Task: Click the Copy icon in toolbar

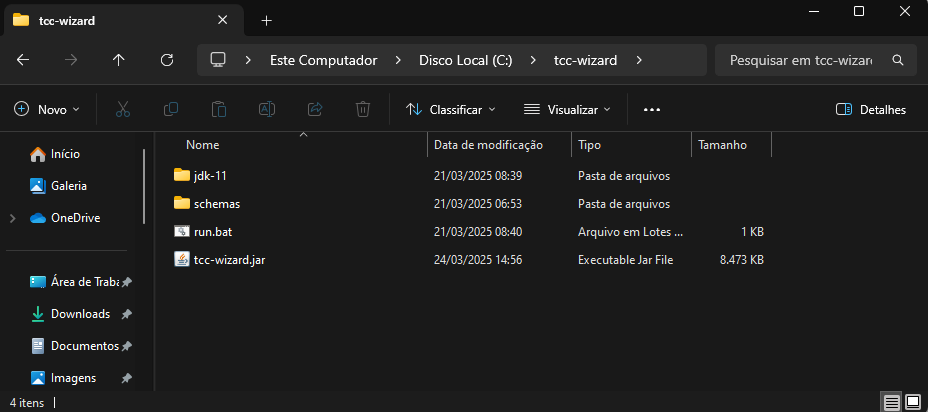Action: coord(171,109)
